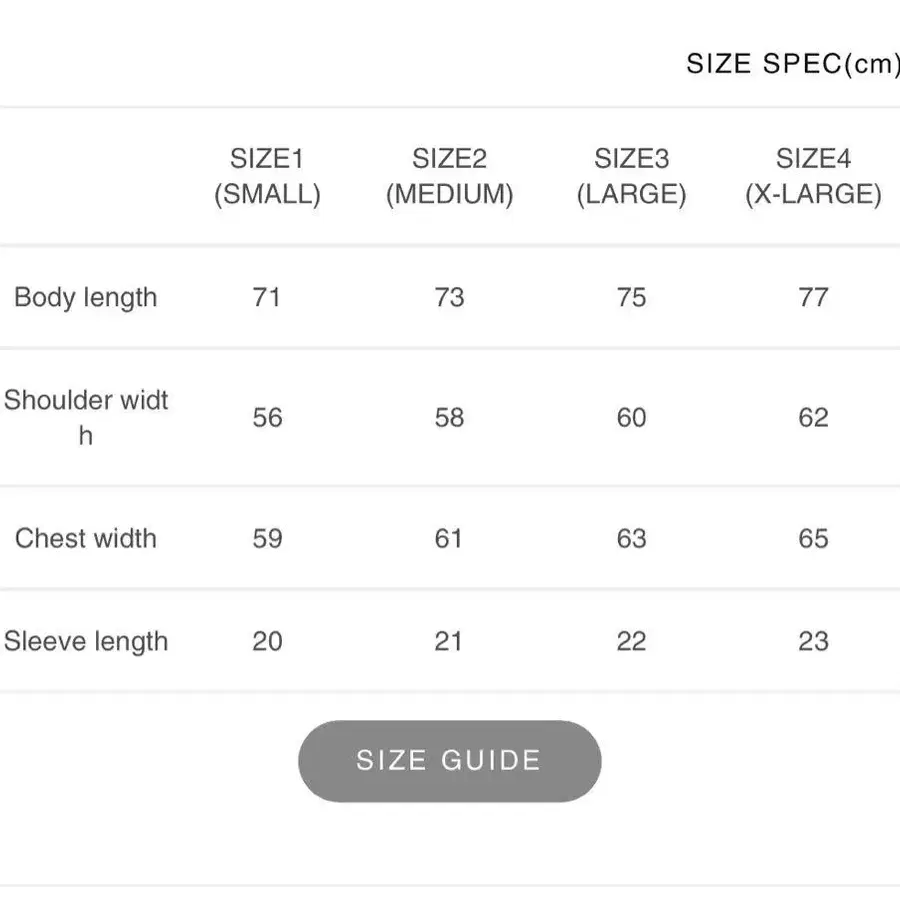This screenshot has height=900, width=900.
Task: Click shoulder width value 60
Action: pyautogui.click(x=631, y=417)
